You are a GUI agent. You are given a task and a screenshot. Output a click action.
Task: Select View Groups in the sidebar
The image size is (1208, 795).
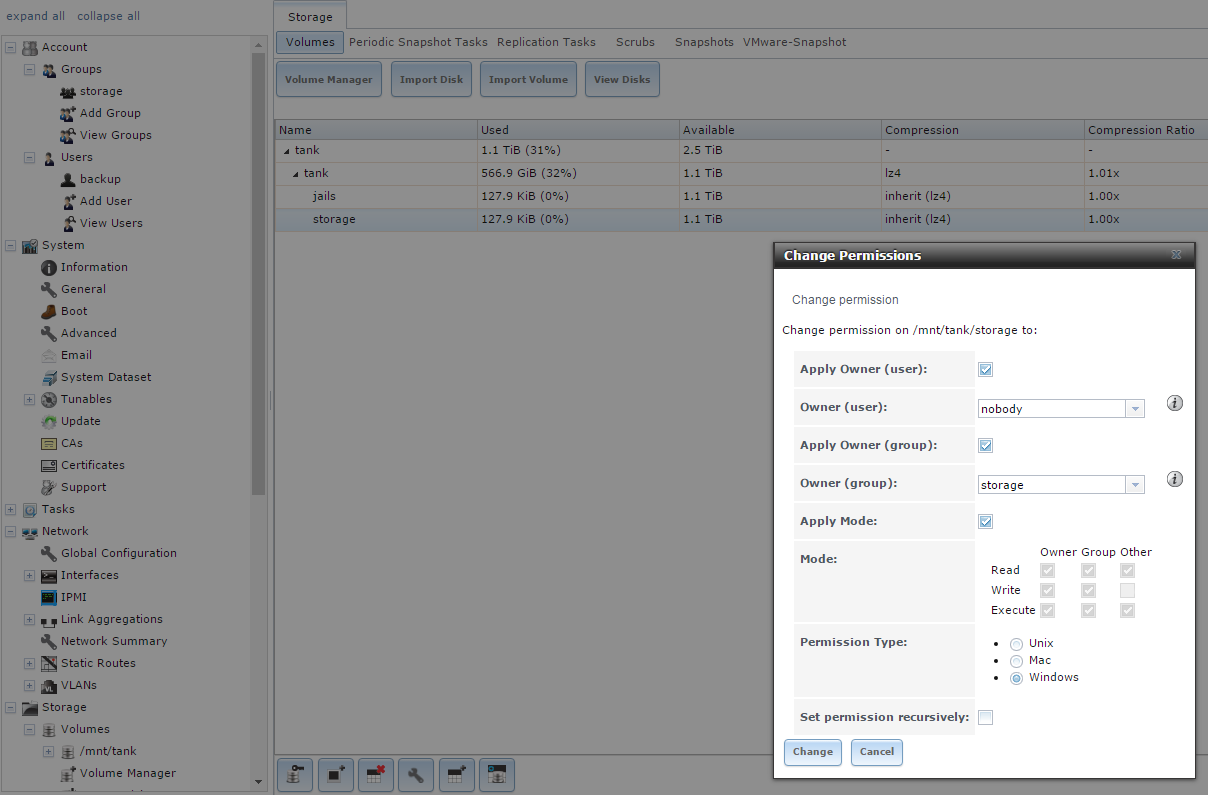pyautogui.click(x=115, y=135)
